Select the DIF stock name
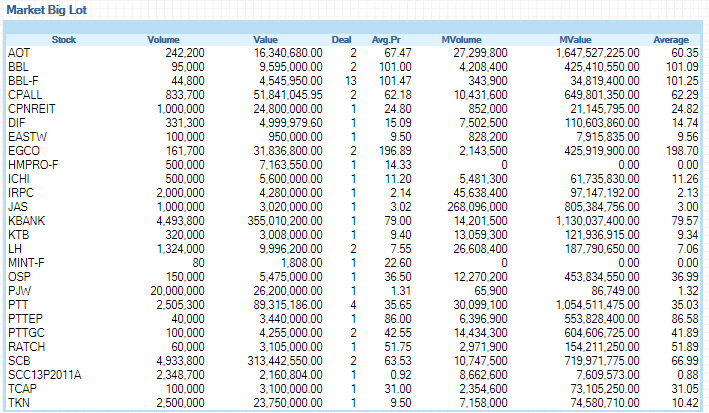 [x=17, y=123]
